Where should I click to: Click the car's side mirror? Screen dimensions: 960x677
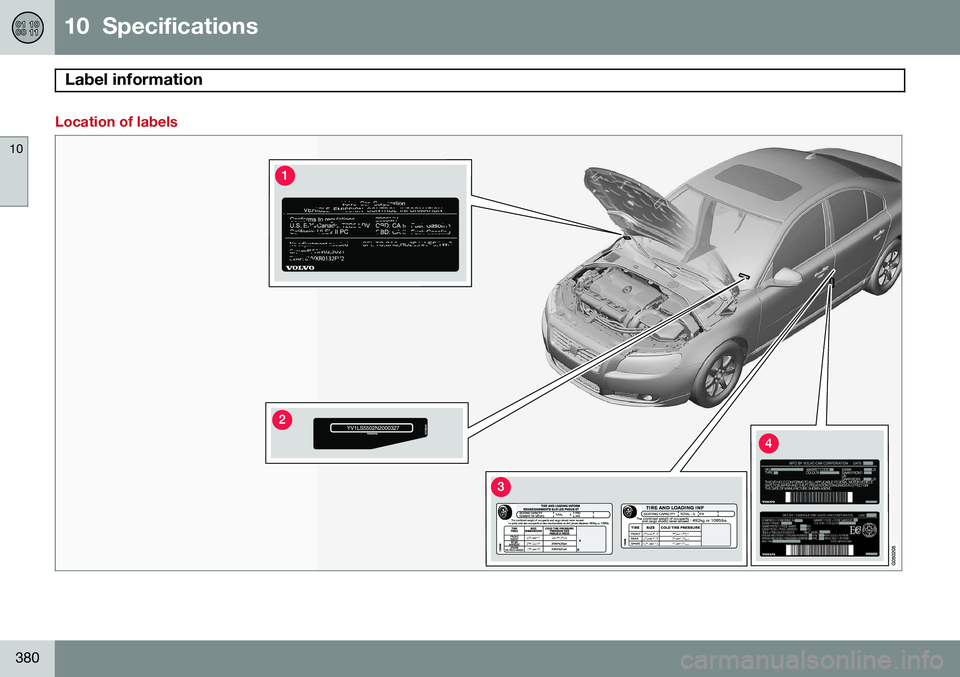click(786, 277)
